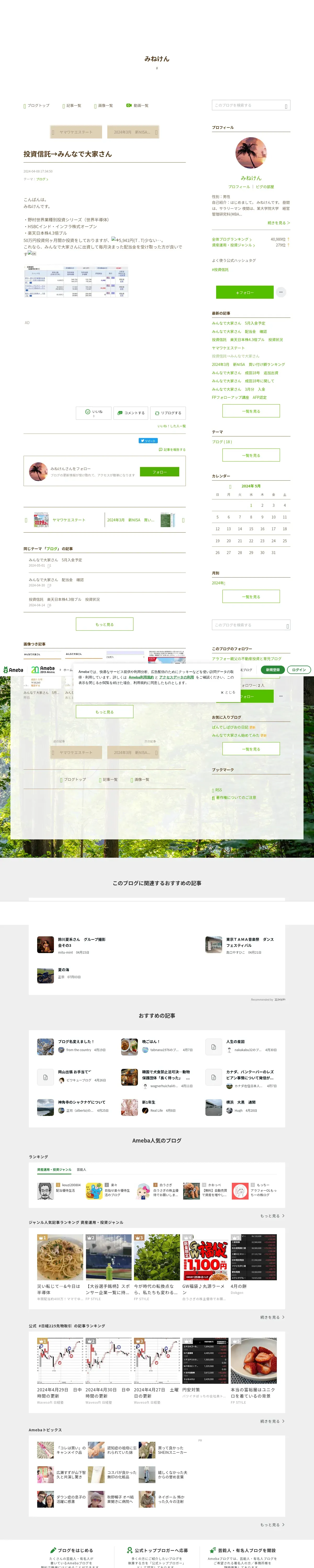Click もっと見る under 同じテーマ articles

click(104, 624)
